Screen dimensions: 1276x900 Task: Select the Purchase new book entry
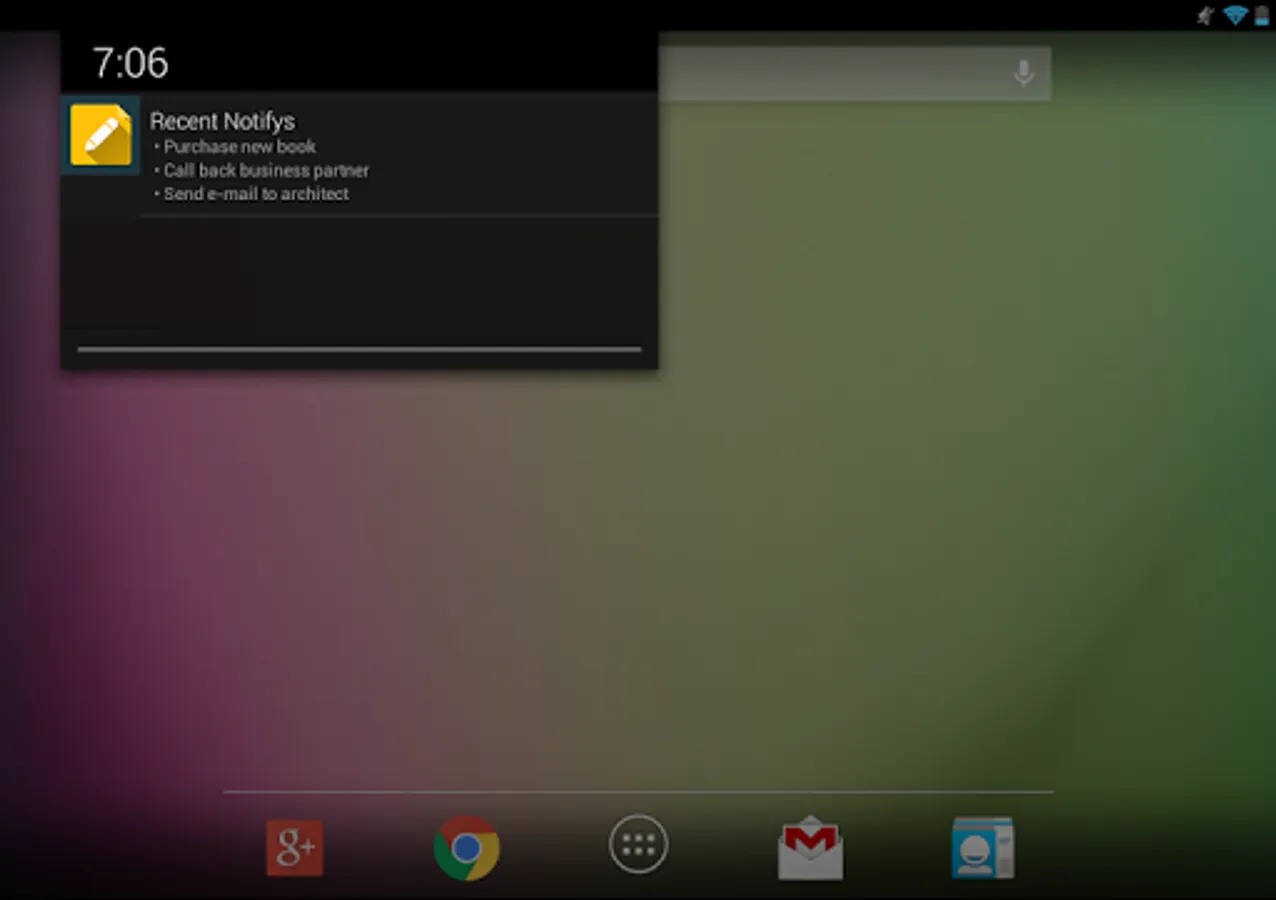coord(240,146)
